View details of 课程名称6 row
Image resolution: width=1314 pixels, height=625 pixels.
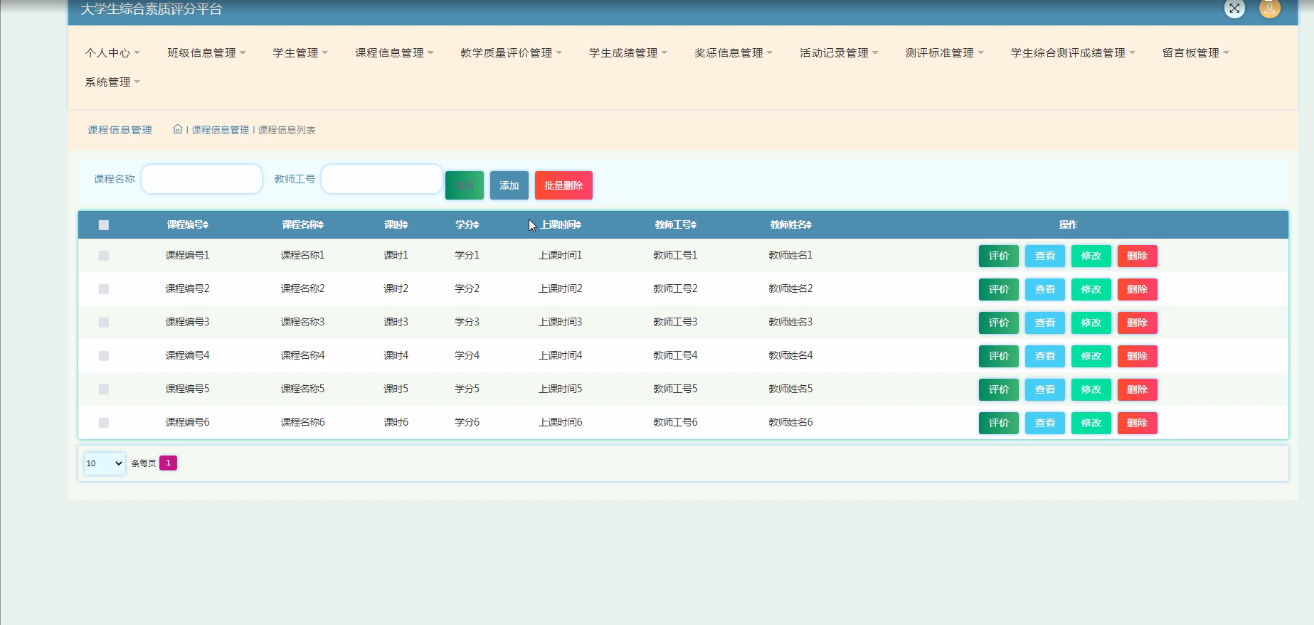tap(1045, 423)
